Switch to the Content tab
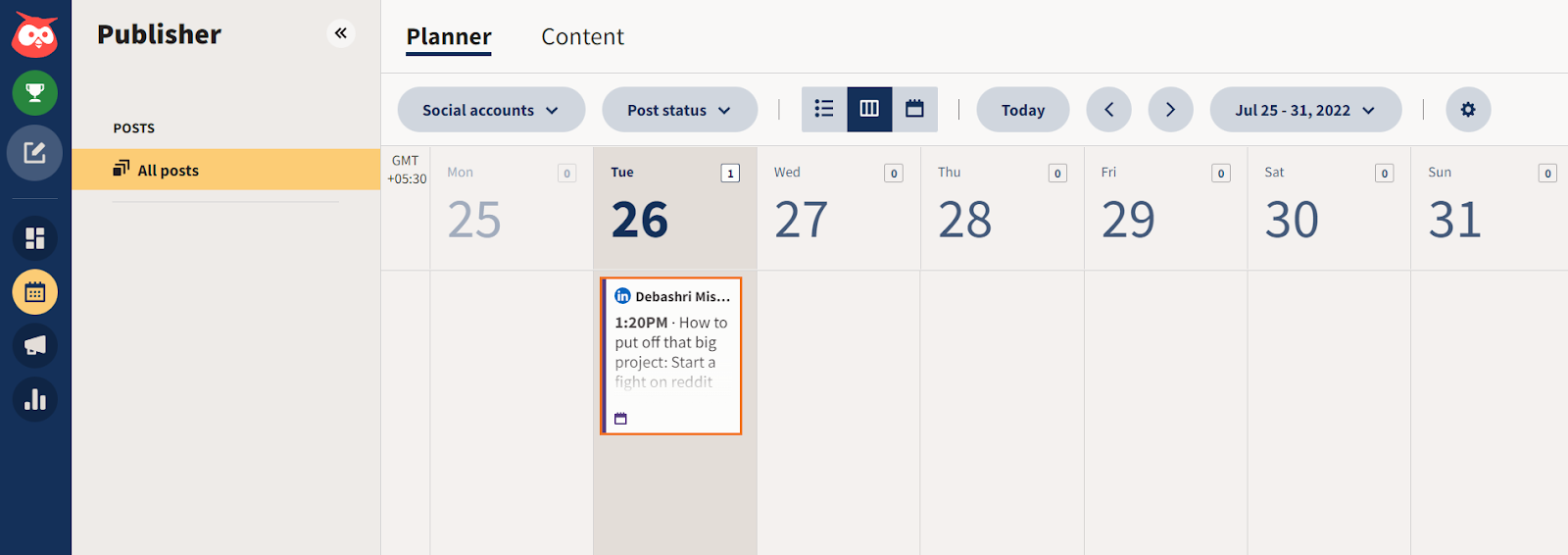 582,37
